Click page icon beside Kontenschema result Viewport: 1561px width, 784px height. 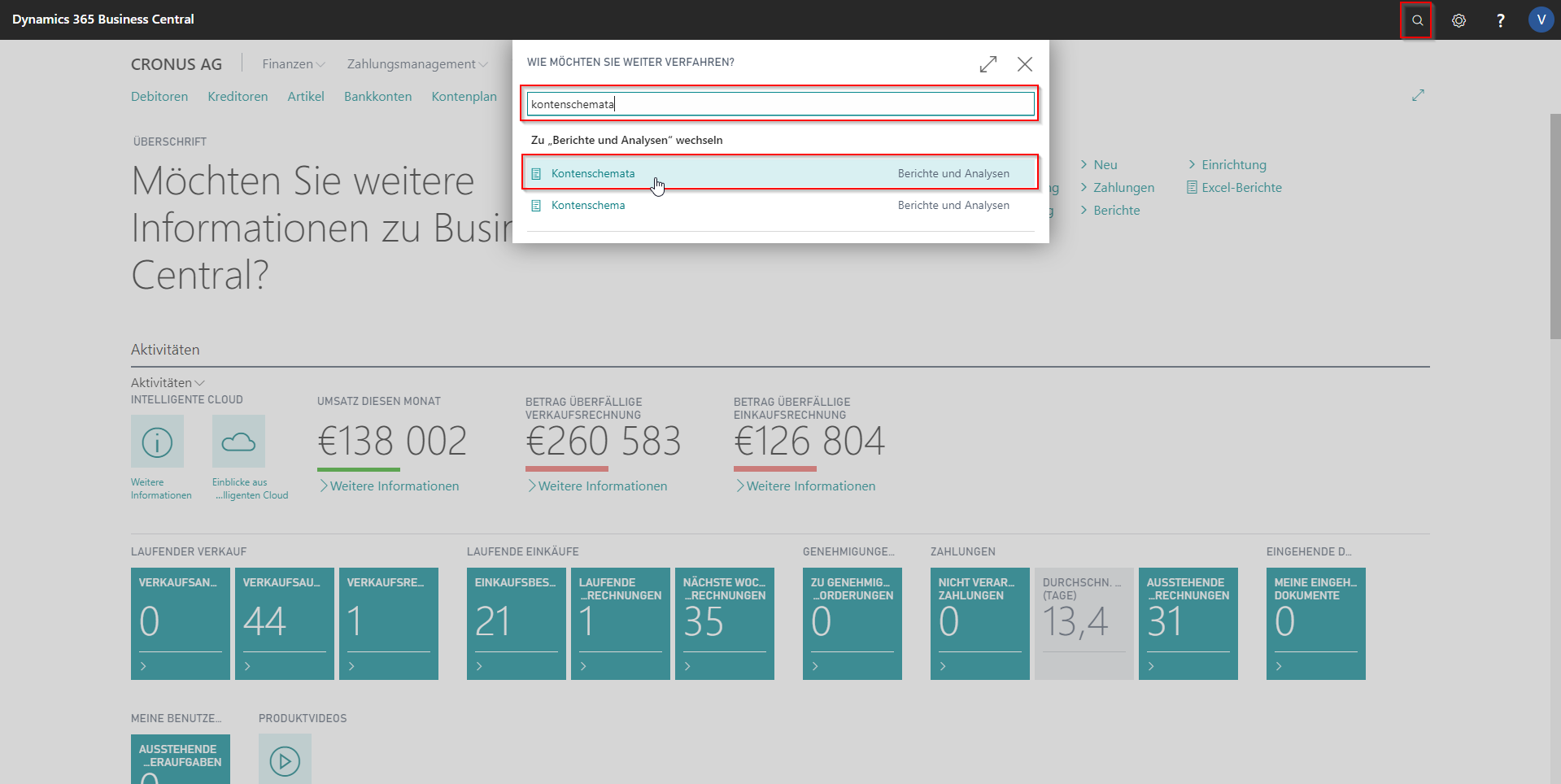[x=536, y=206]
